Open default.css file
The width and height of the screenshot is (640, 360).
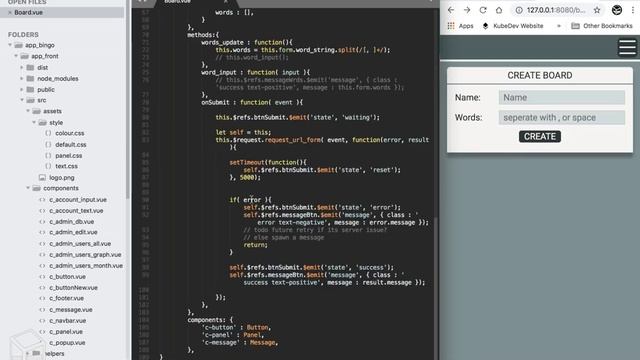point(71,144)
